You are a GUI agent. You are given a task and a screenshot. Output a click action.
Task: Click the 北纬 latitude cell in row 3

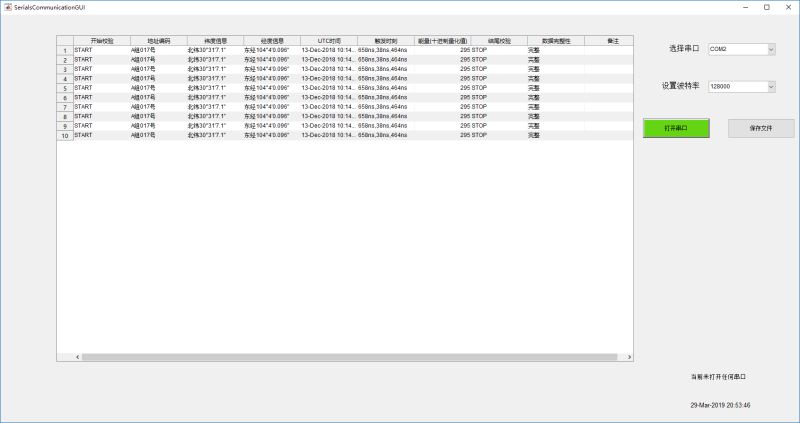coord(215,69)
